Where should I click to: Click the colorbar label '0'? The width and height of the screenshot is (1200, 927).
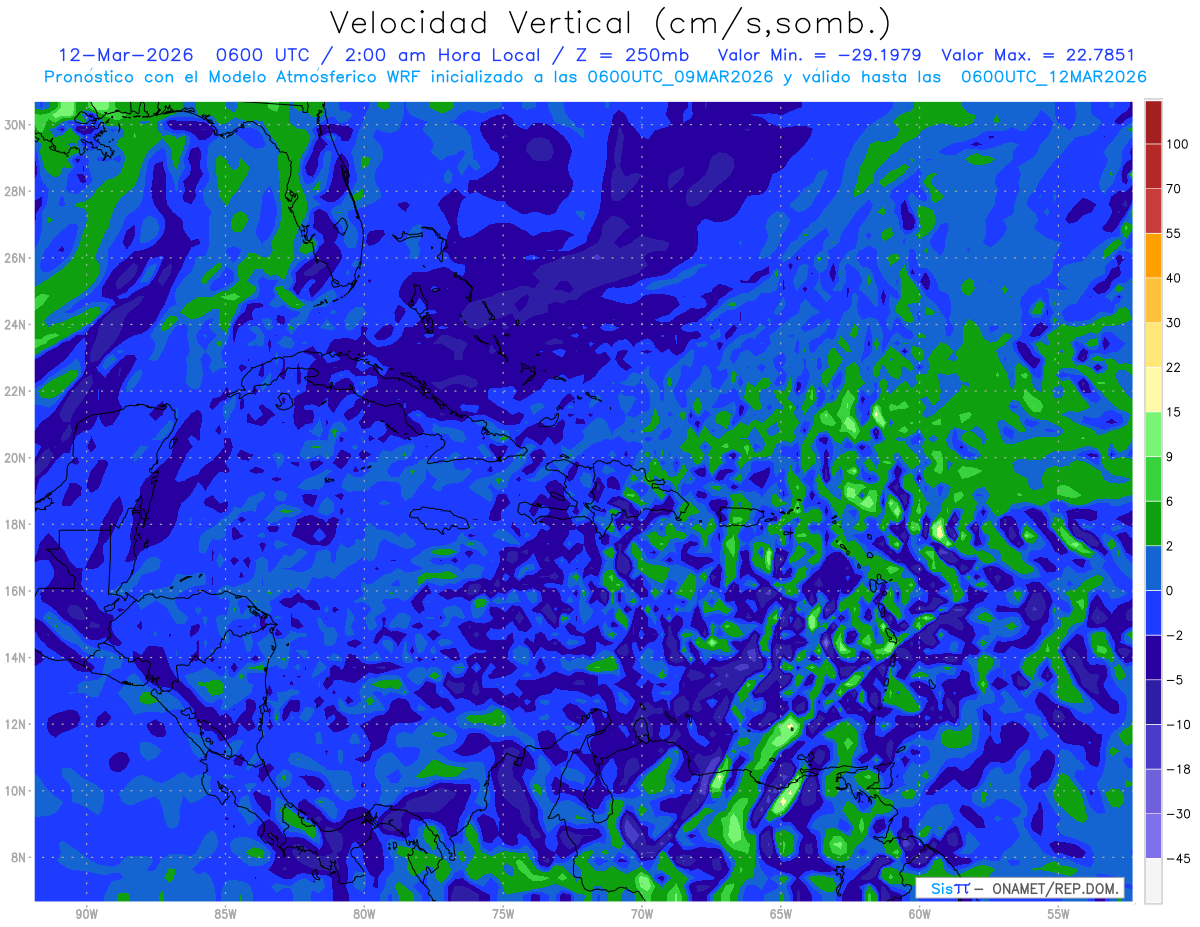pyautogui.click(x=1170, y=591)
